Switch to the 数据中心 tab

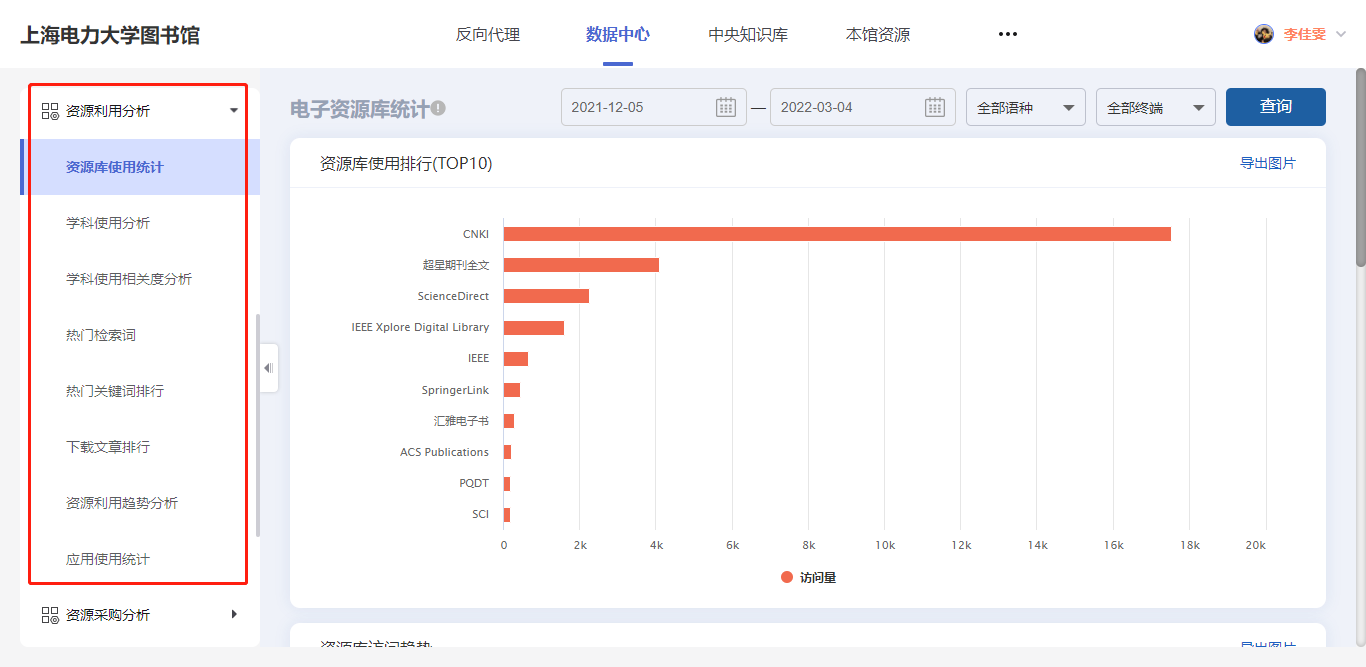coord(618,34)
